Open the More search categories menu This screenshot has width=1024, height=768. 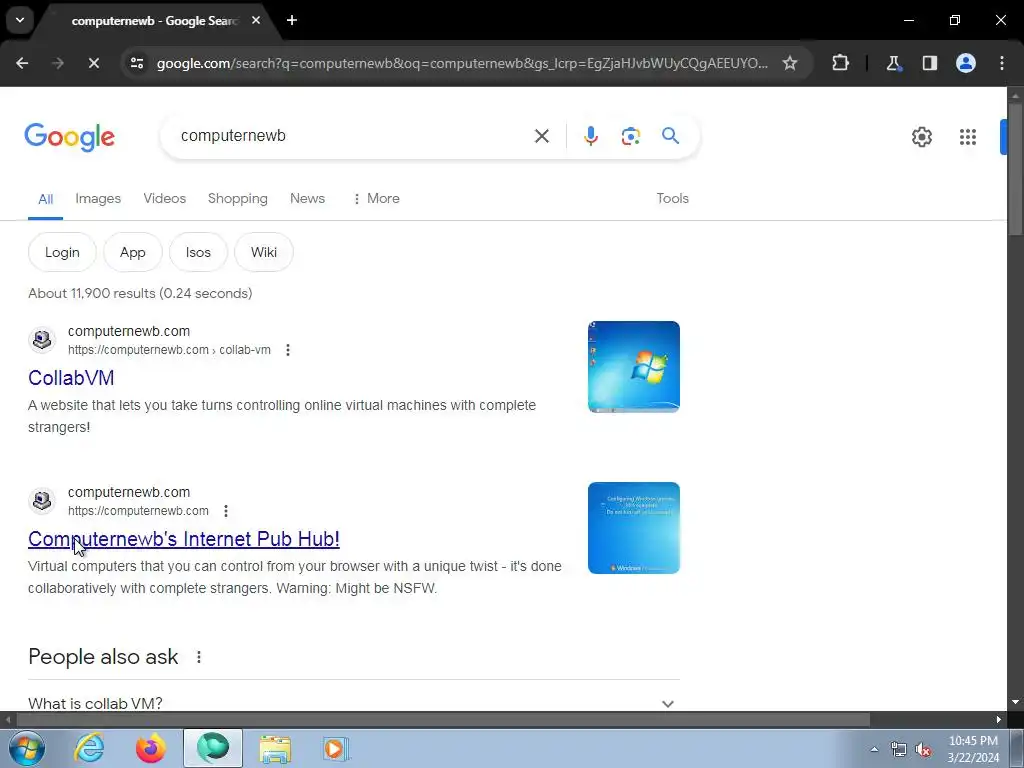point(376,199)
